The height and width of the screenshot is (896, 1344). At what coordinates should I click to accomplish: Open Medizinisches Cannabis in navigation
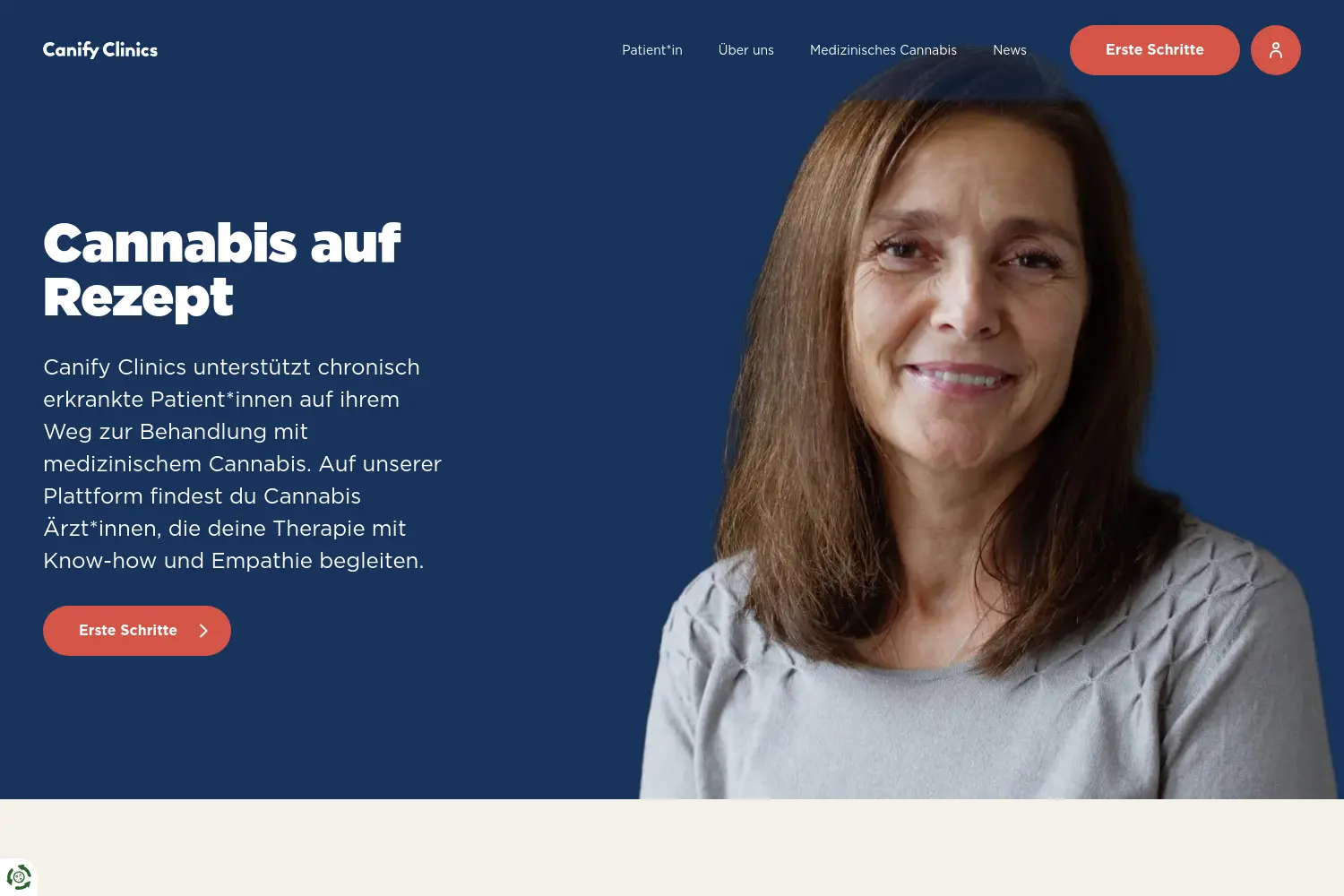click(x=883, y=50)
